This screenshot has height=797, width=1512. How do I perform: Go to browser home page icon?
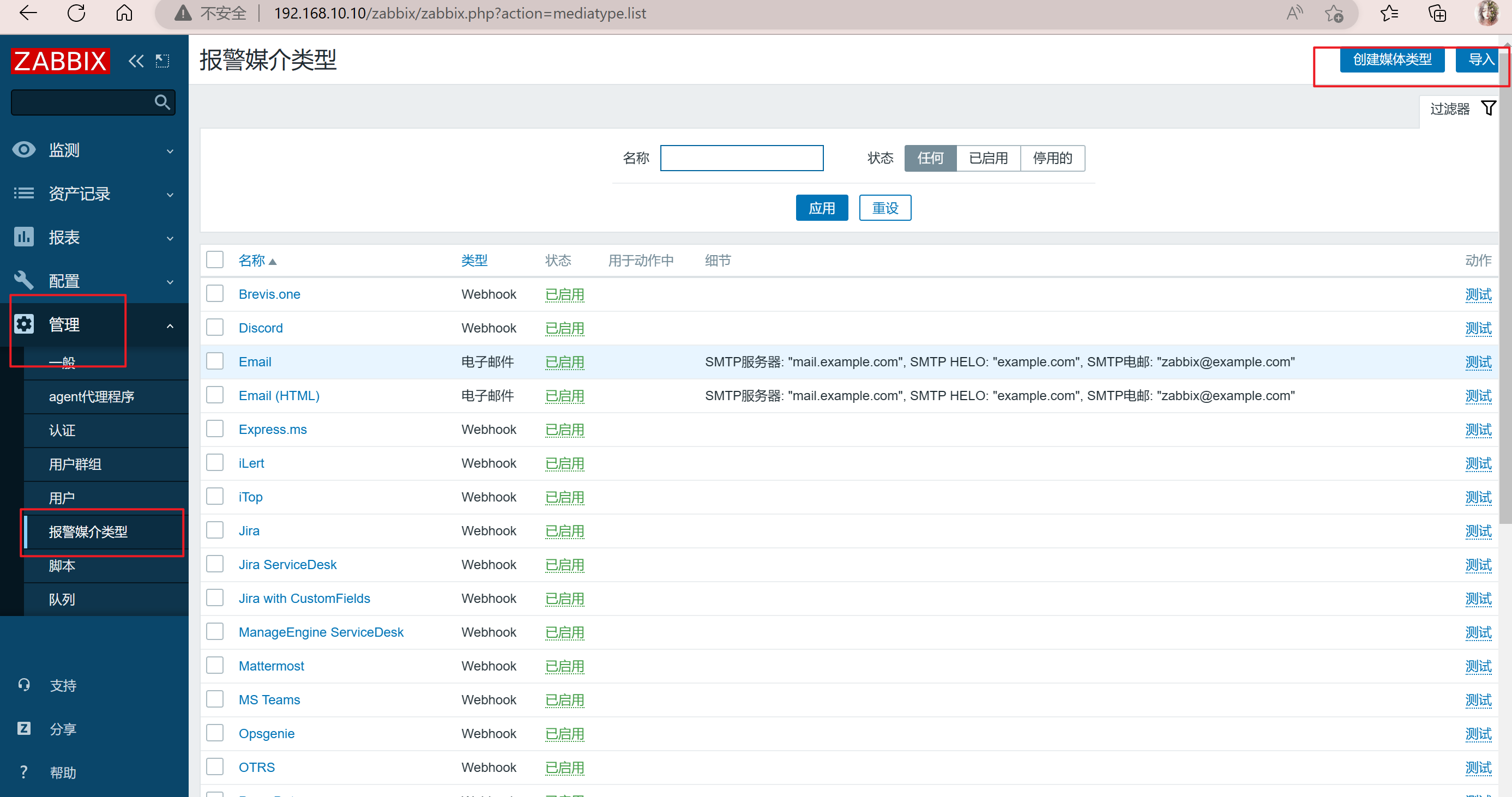(x=124, y=13)
